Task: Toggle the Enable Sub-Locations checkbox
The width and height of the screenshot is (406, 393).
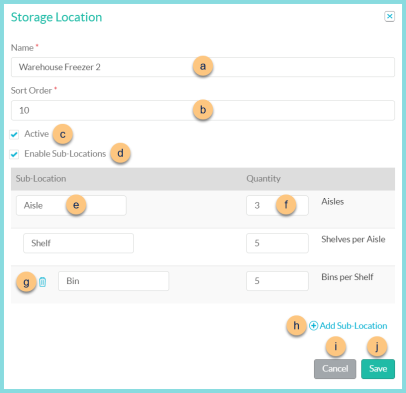Action: coord(14,154)
